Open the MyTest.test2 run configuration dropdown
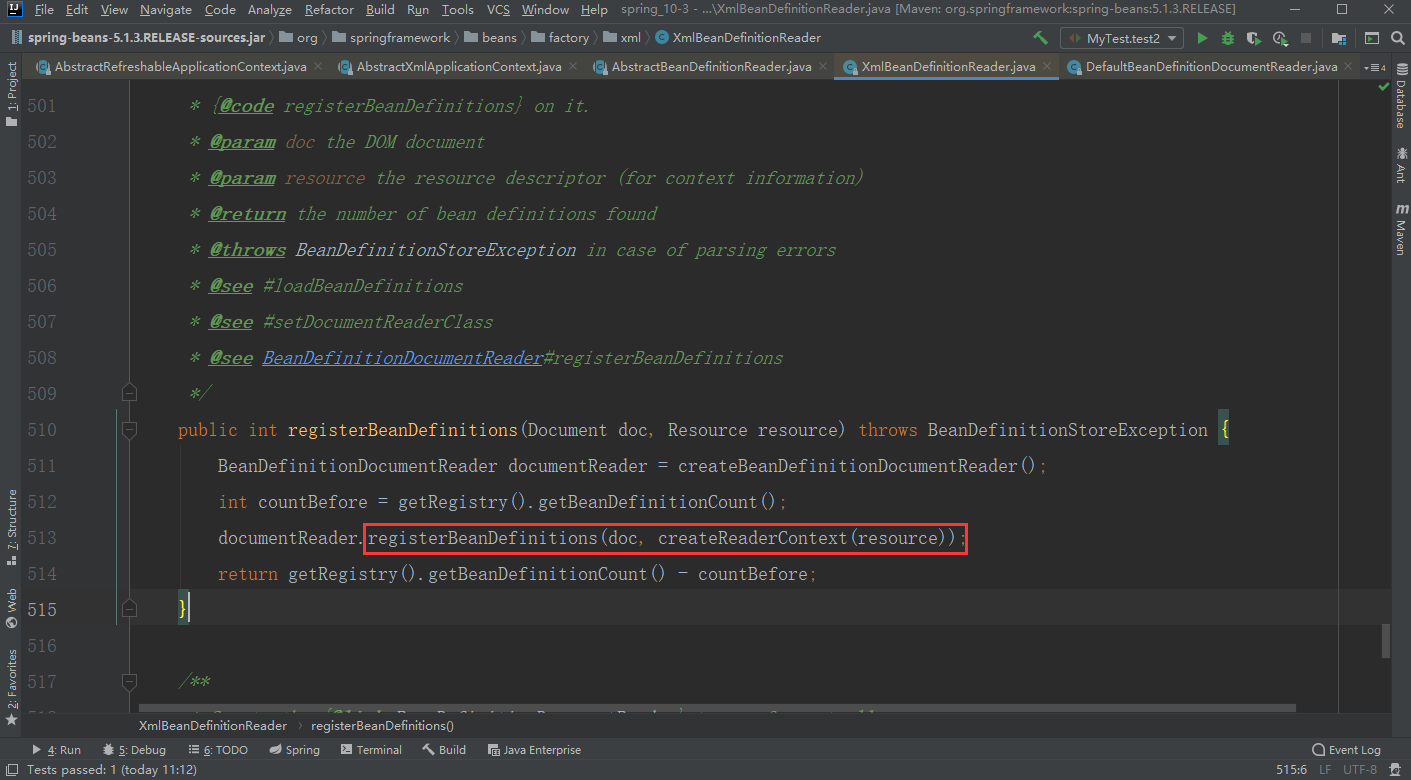Image resolution: width=1411 pixels, height=780 pixels. [x=1123, y=38]
